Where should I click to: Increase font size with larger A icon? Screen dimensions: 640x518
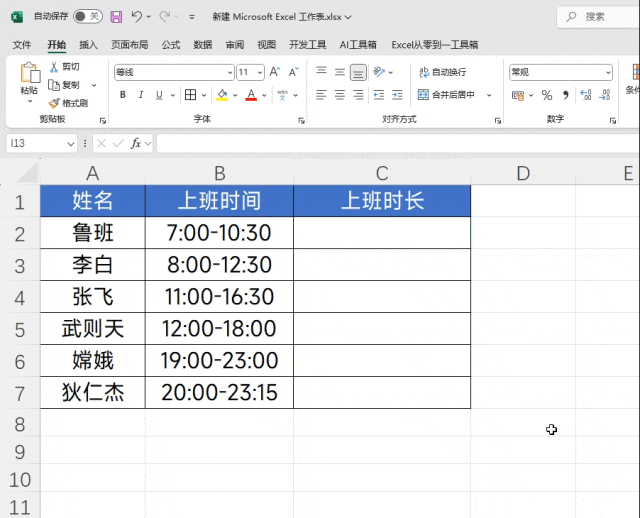(275, 72)
